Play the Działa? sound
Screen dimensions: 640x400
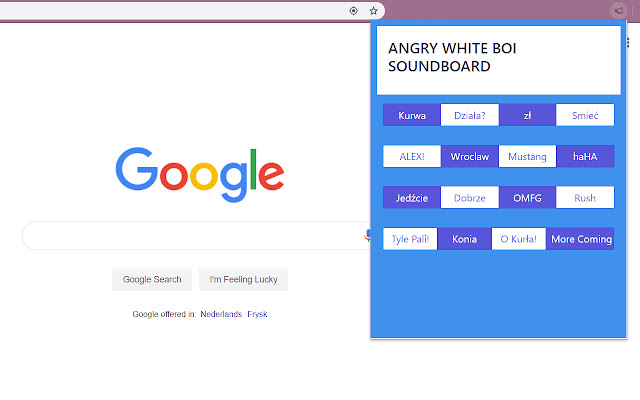point(469,115)
